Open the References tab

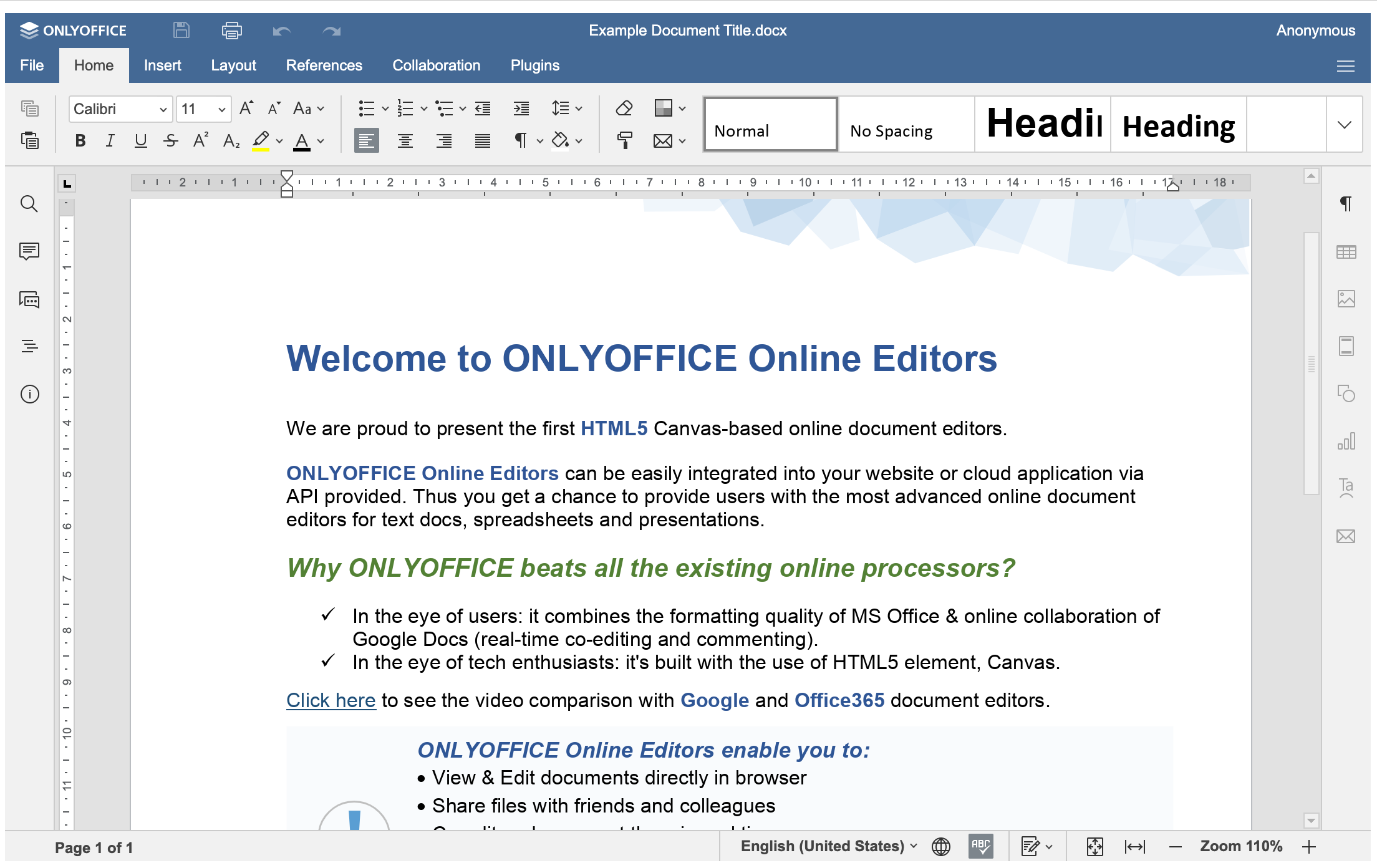tap(324, 65)
